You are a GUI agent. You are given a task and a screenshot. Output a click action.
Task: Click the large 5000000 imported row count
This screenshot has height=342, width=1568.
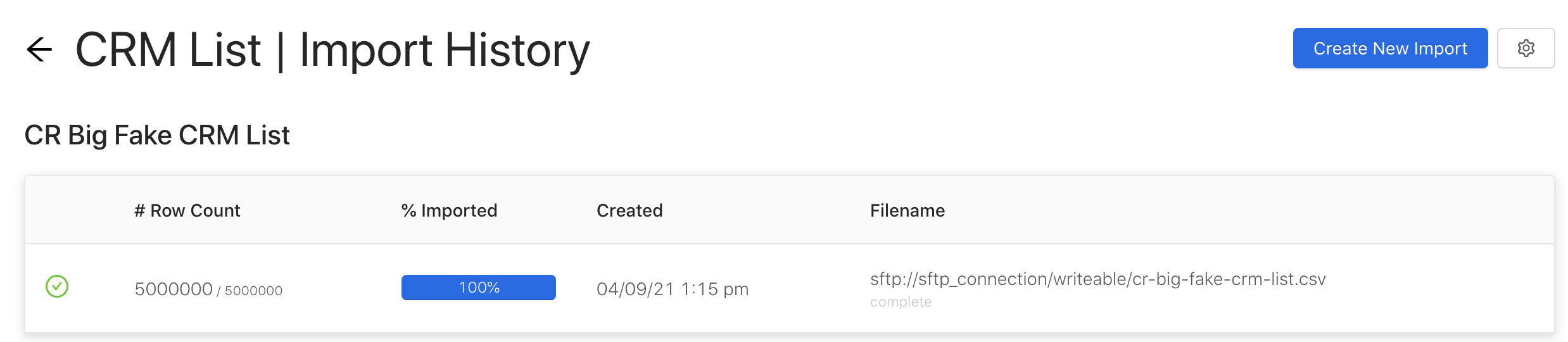174,289
